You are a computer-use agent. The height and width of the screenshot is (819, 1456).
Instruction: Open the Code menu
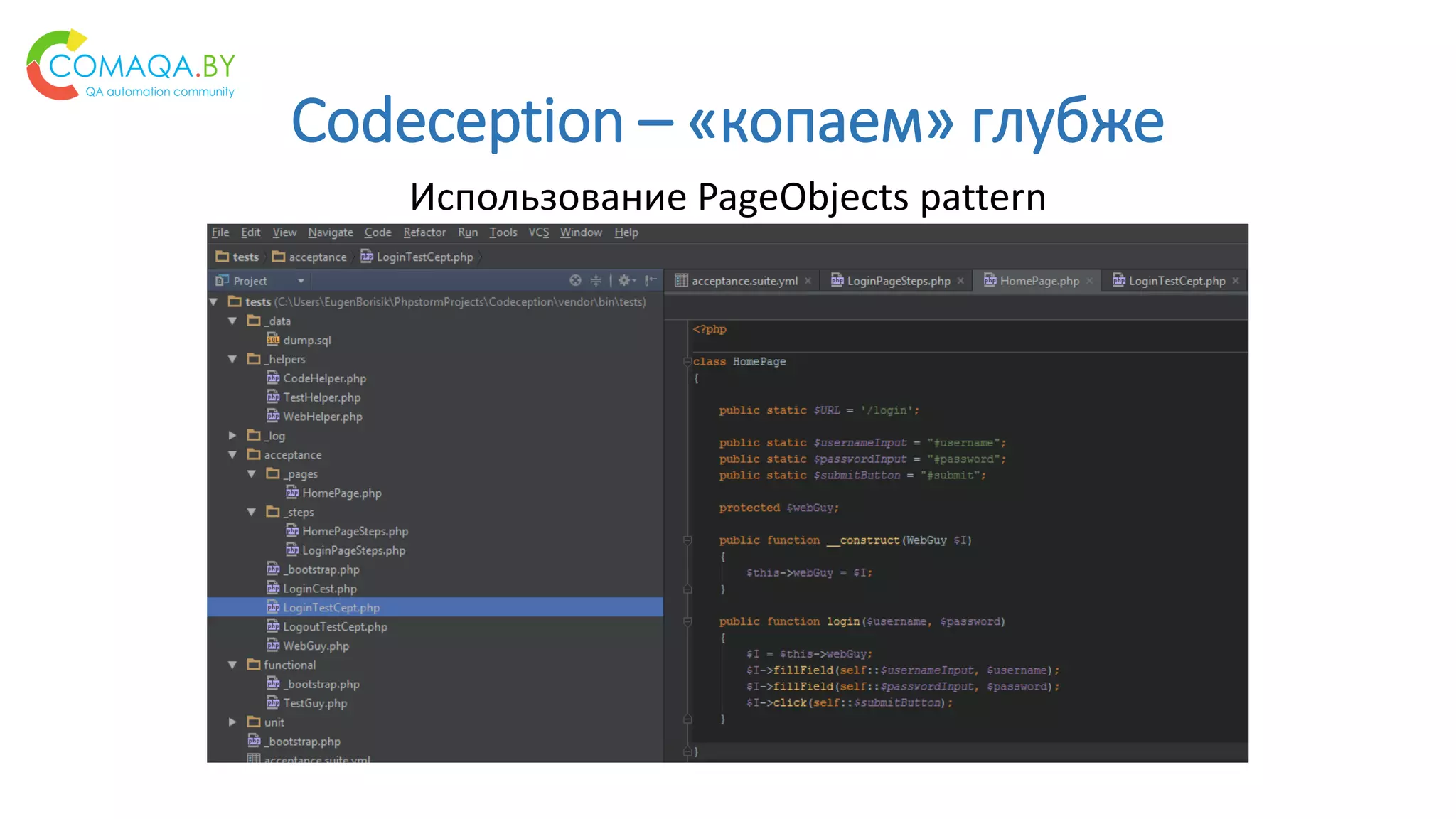click(x=378, y=232)
